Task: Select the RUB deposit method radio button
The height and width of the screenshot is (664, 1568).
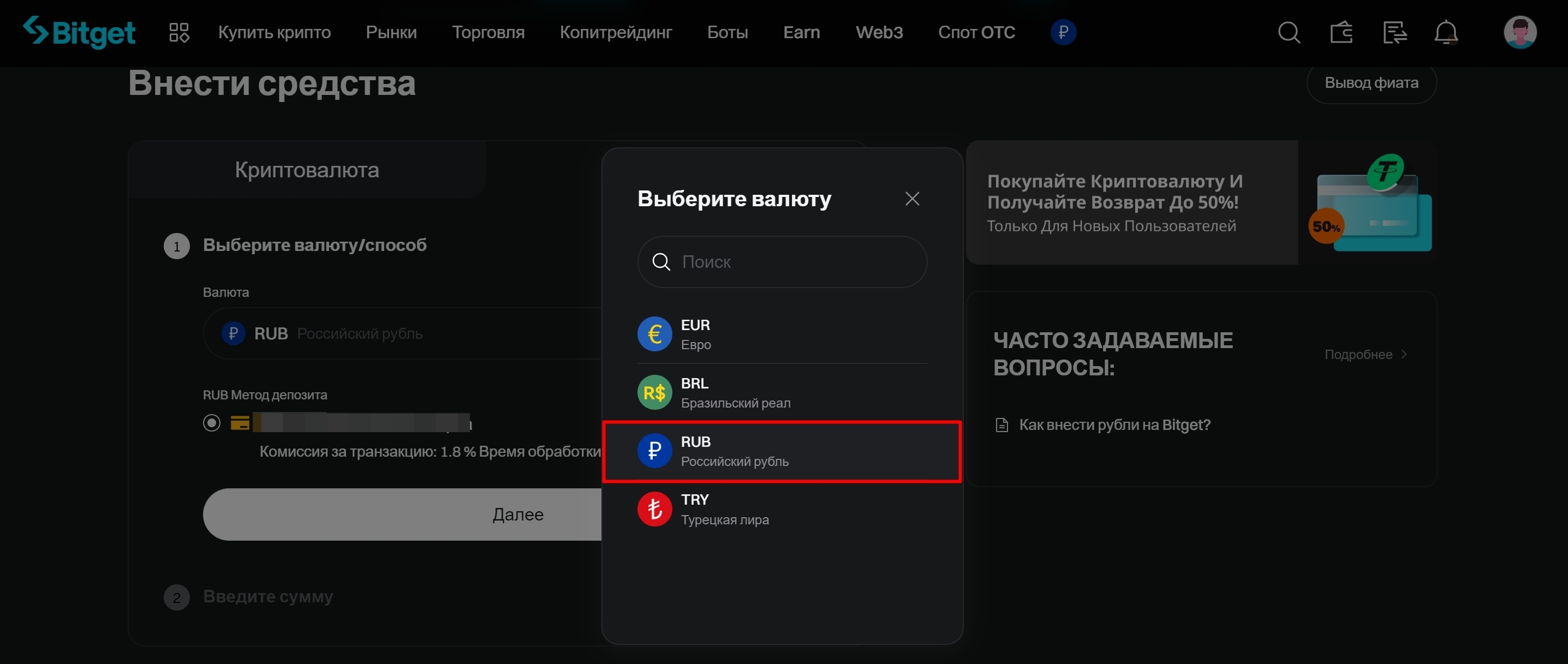Action: pyautogui.click(x=212, y=422)
